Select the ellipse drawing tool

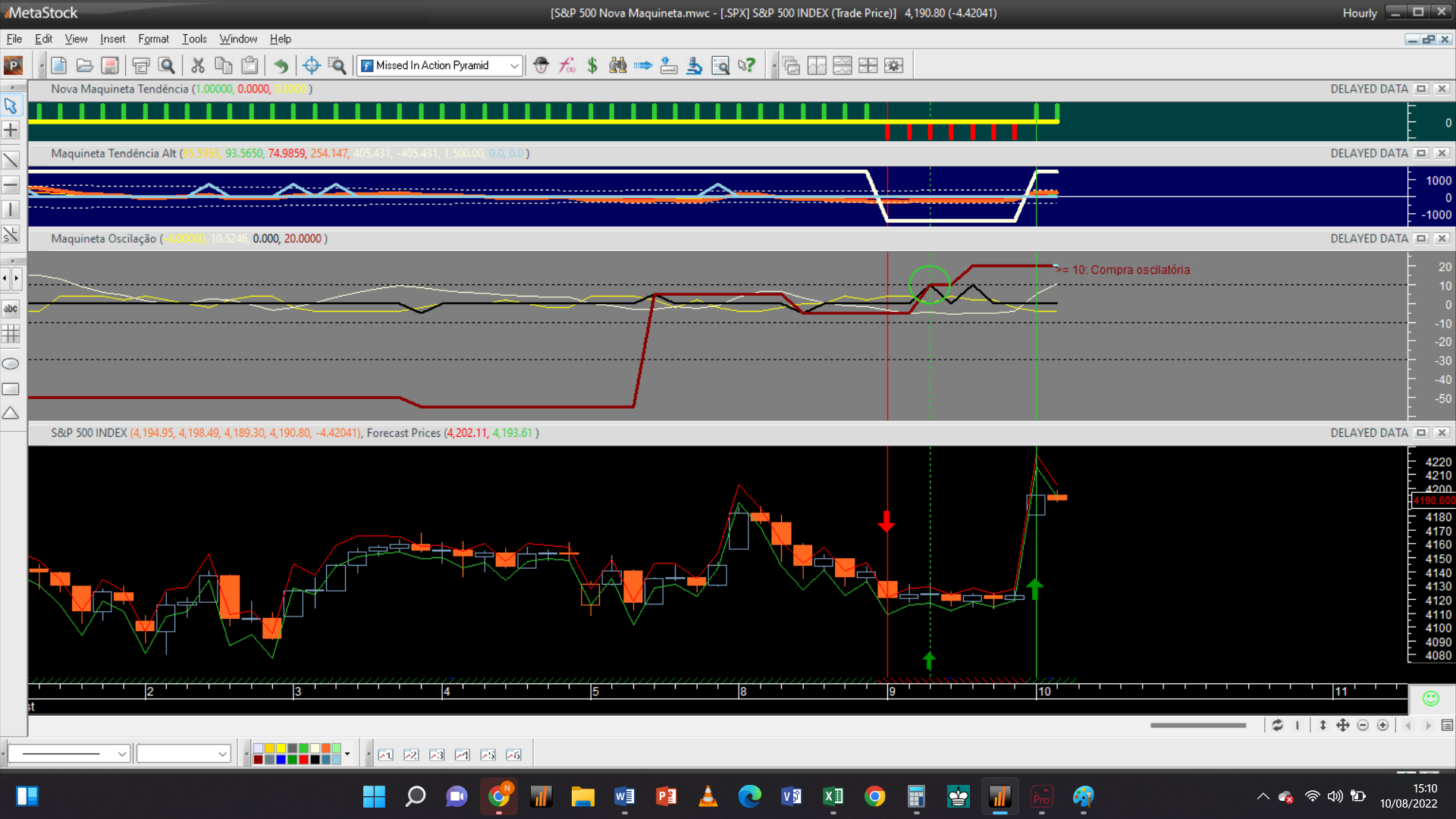pyautogui.click(x=11, y=364)
